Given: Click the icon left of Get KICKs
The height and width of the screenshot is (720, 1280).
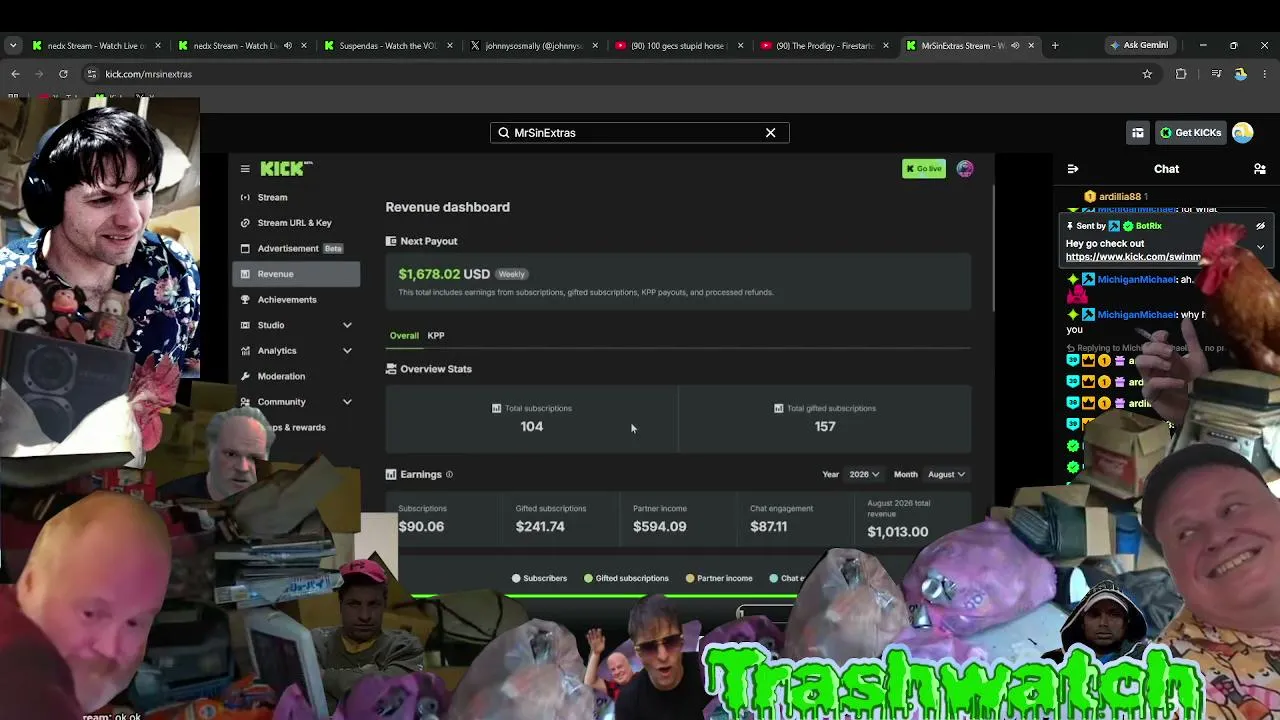Looking at the screenshot, I should 1138,133.
